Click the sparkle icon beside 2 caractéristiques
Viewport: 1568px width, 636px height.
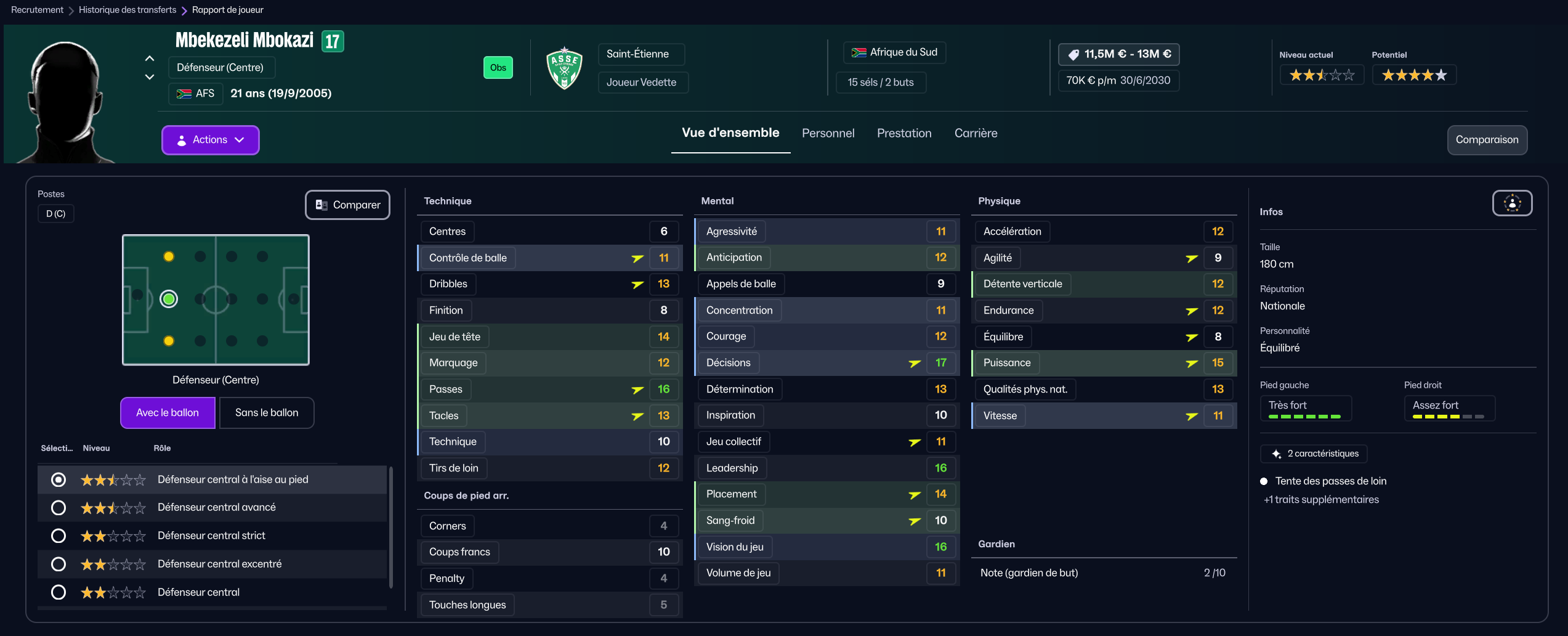[1276, 454]
